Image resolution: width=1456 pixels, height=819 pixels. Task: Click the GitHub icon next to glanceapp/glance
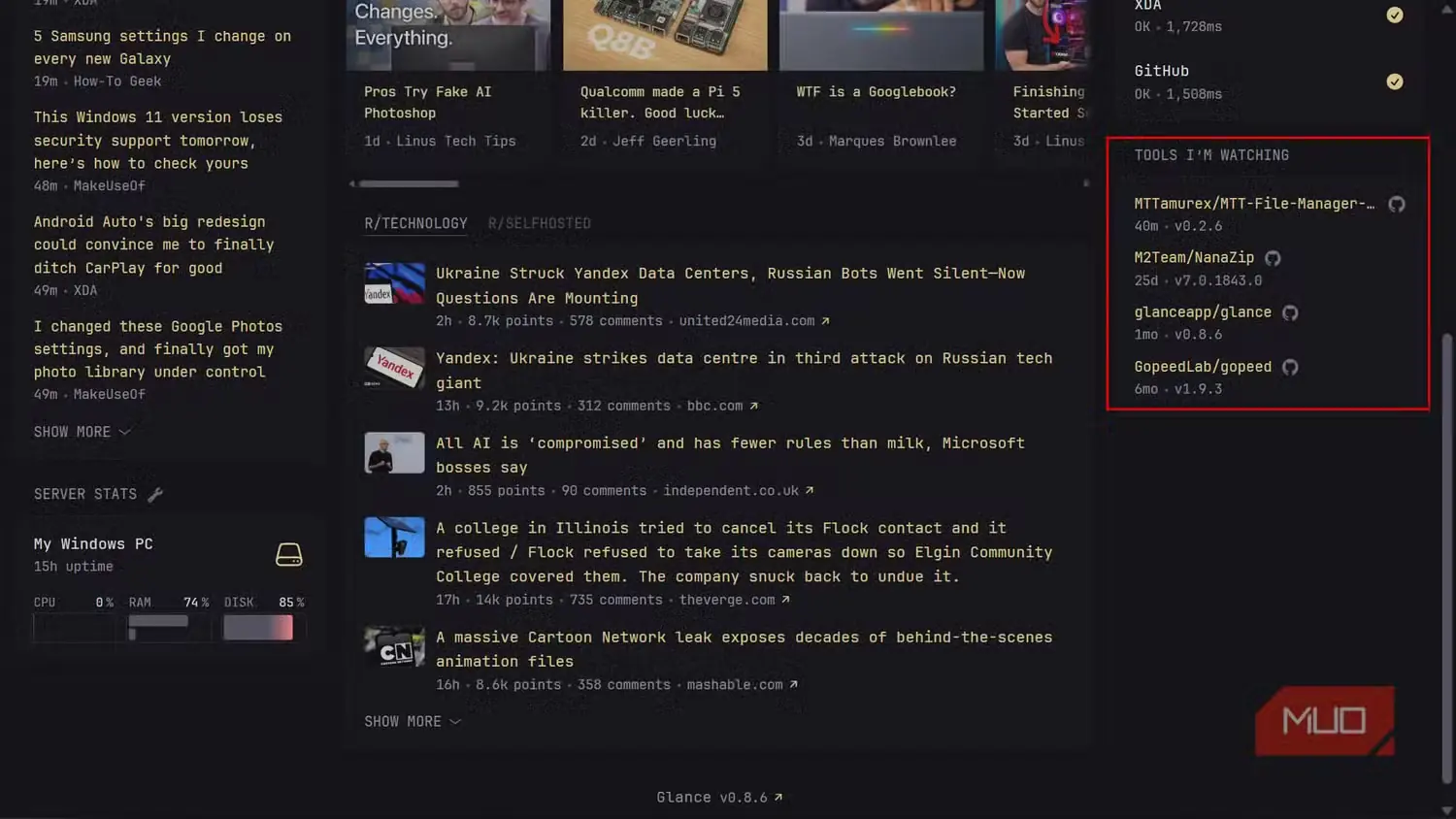1290,312
